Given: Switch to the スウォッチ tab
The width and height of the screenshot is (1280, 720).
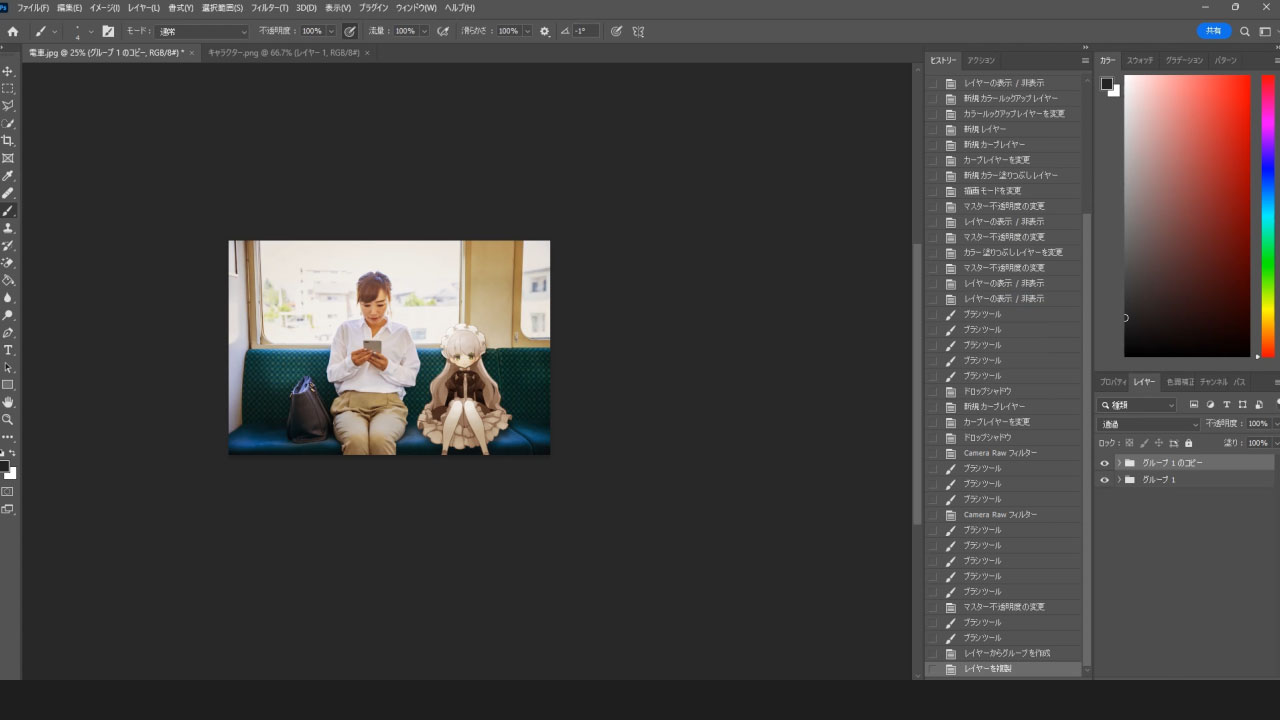Looking at the screenshot, I should pos(1139,61).
